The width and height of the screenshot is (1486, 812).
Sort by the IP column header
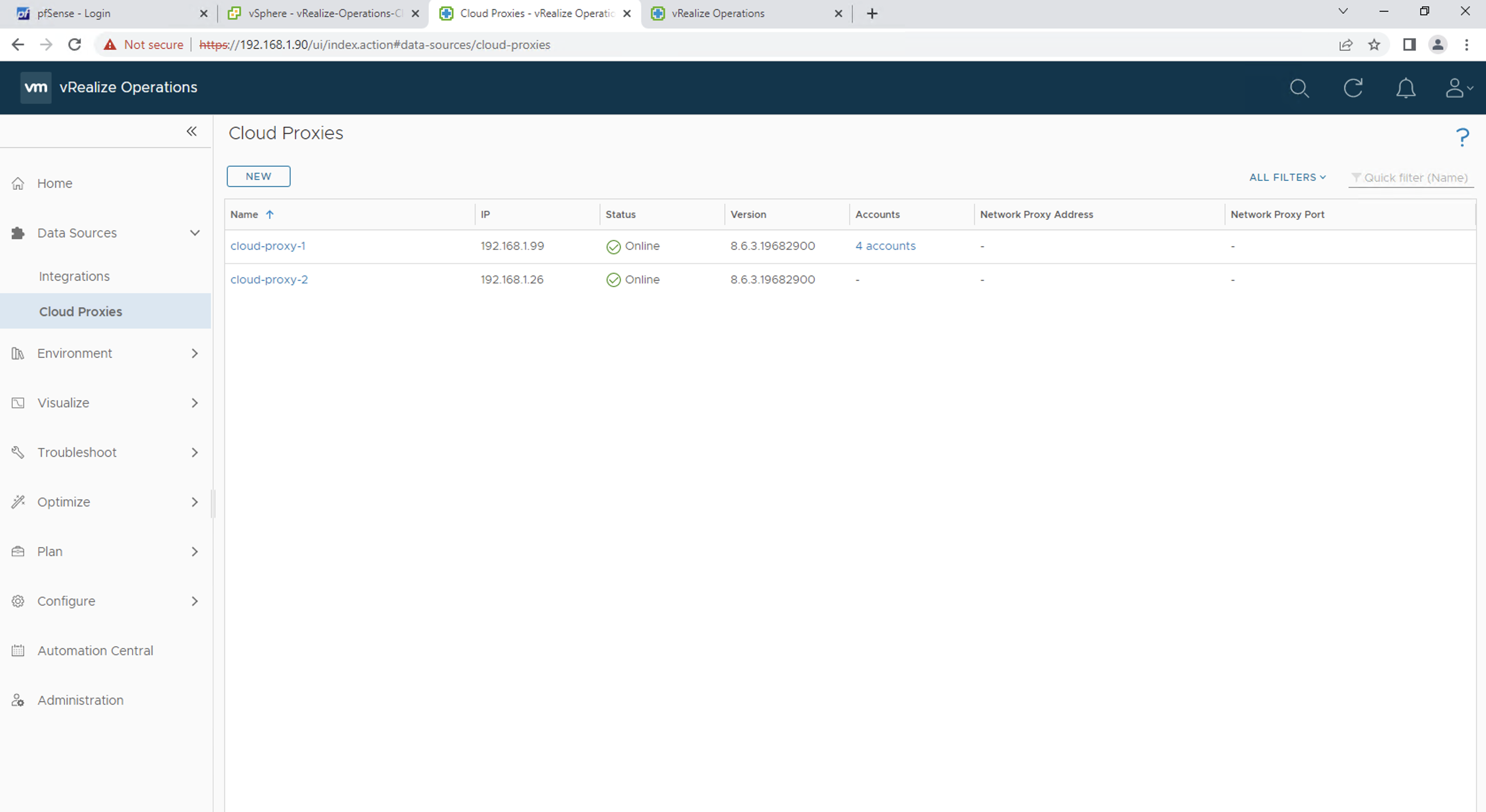coord(486,215)
